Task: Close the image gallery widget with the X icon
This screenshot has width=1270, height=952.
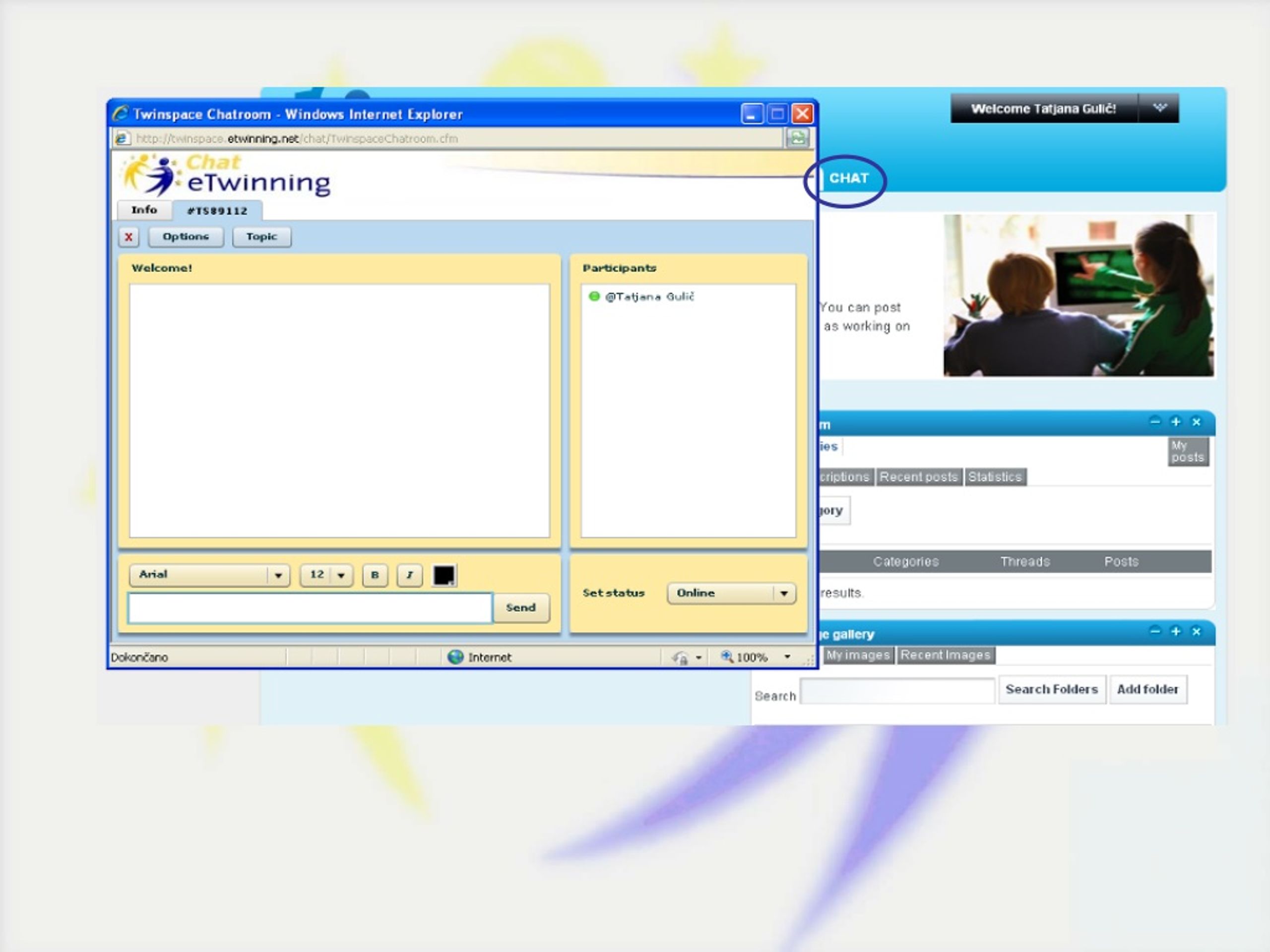Action: (x=1197, y=631)
